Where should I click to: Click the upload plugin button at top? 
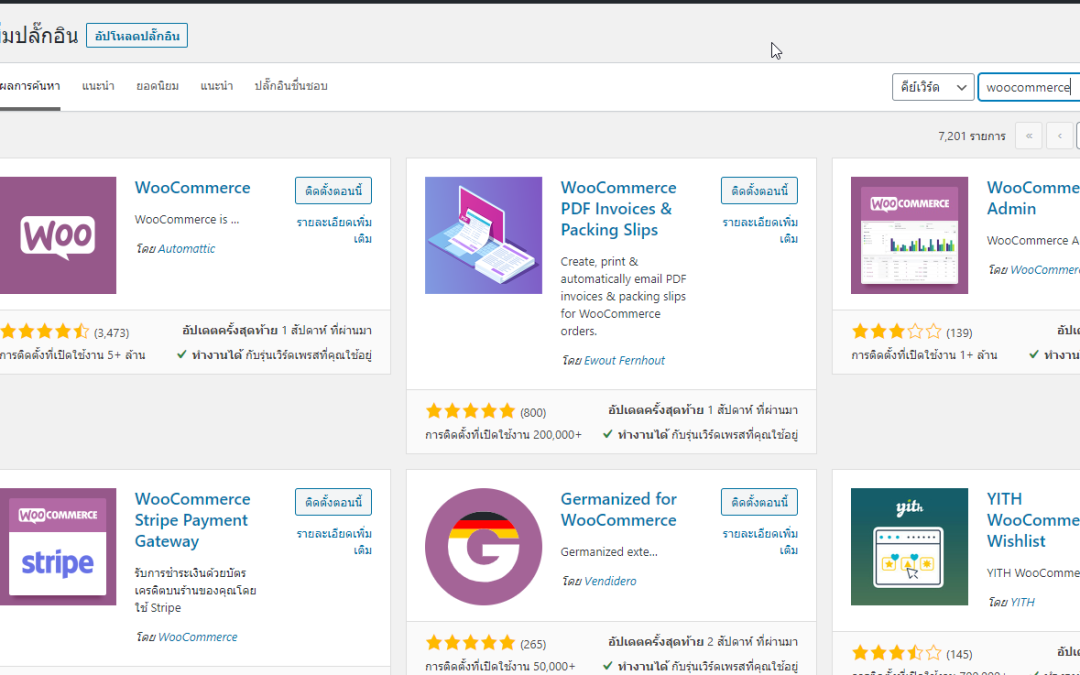click(x=137, y=36)
